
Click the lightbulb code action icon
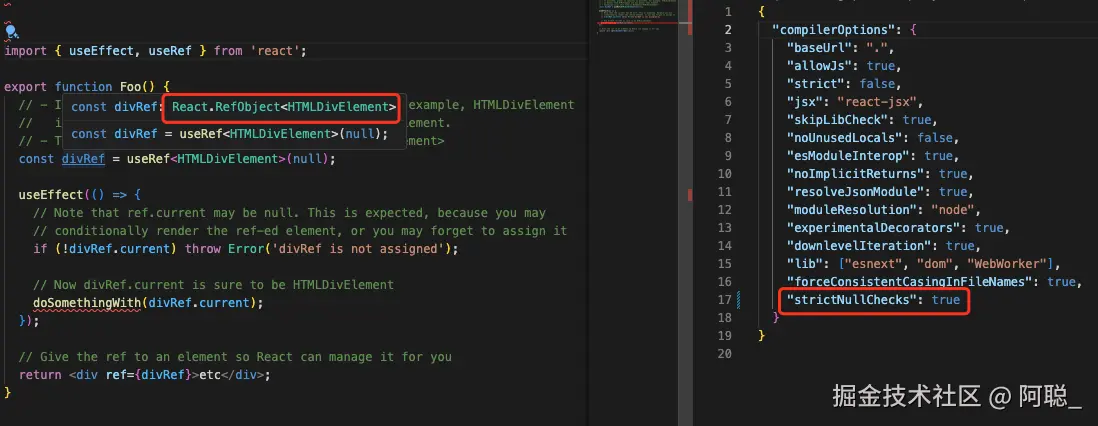coord(11,31)
